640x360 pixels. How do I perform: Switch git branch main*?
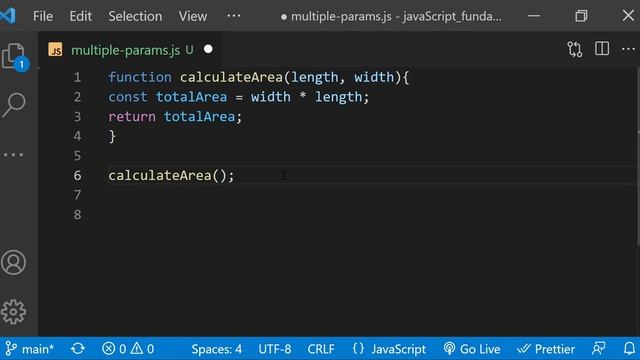pyautogui.click(x=29, y=349)
